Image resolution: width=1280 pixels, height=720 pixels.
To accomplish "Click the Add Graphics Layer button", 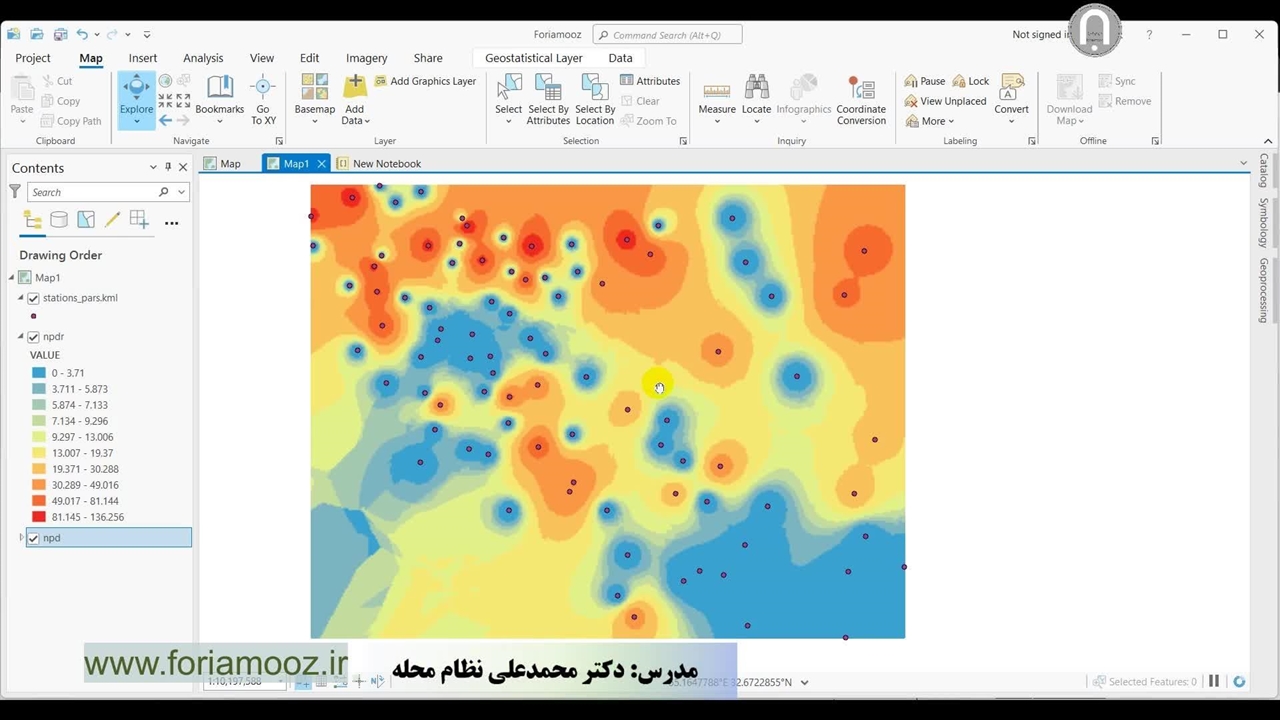I will [425, 81].
